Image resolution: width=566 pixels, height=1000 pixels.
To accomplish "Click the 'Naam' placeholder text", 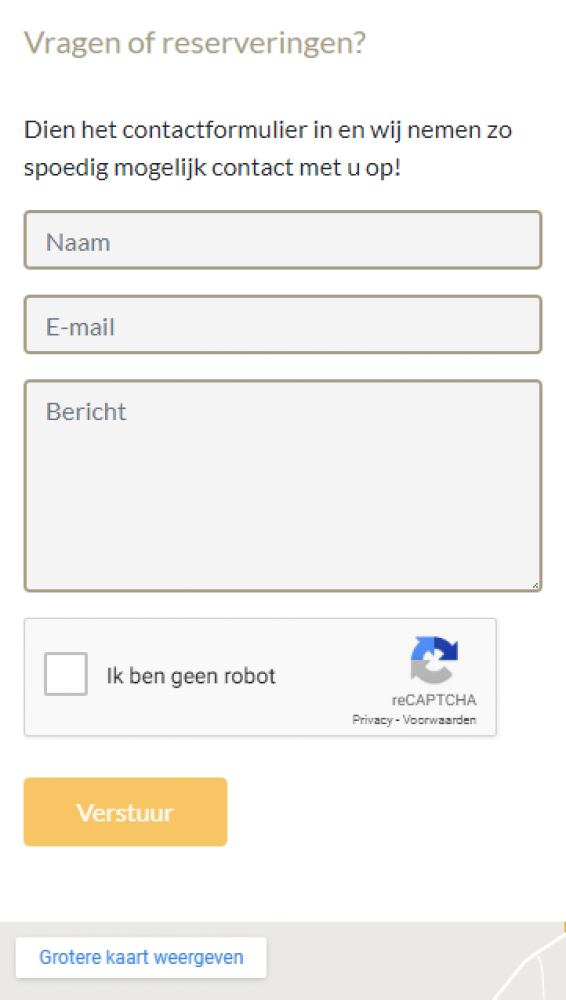I will [78, 242].
